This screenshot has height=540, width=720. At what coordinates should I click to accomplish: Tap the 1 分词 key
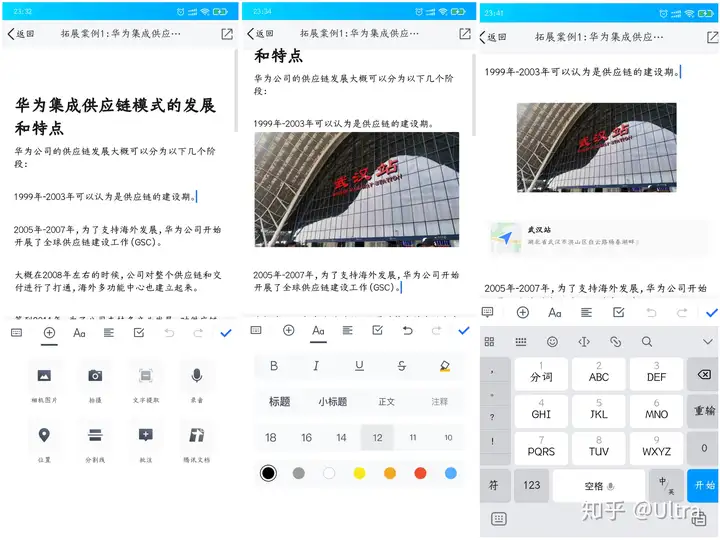point(541,373)
